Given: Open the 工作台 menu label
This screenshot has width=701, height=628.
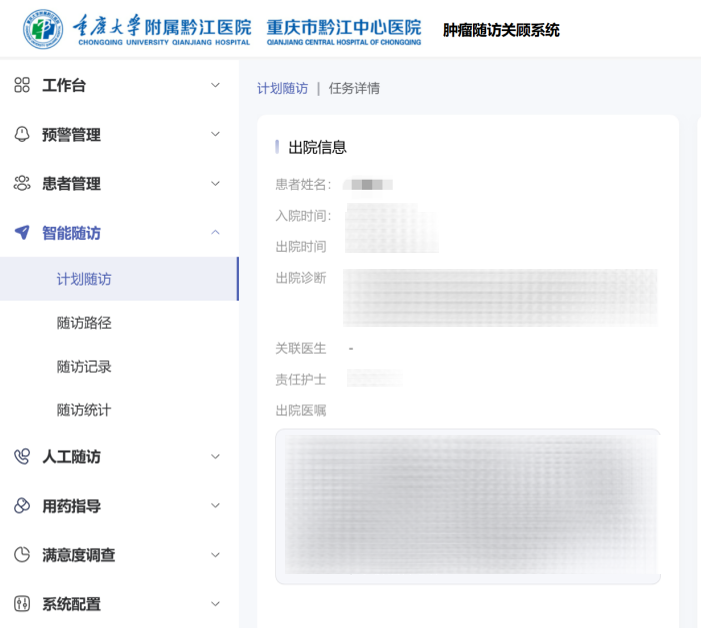Looking at the screenshot, I should [64, 85].
